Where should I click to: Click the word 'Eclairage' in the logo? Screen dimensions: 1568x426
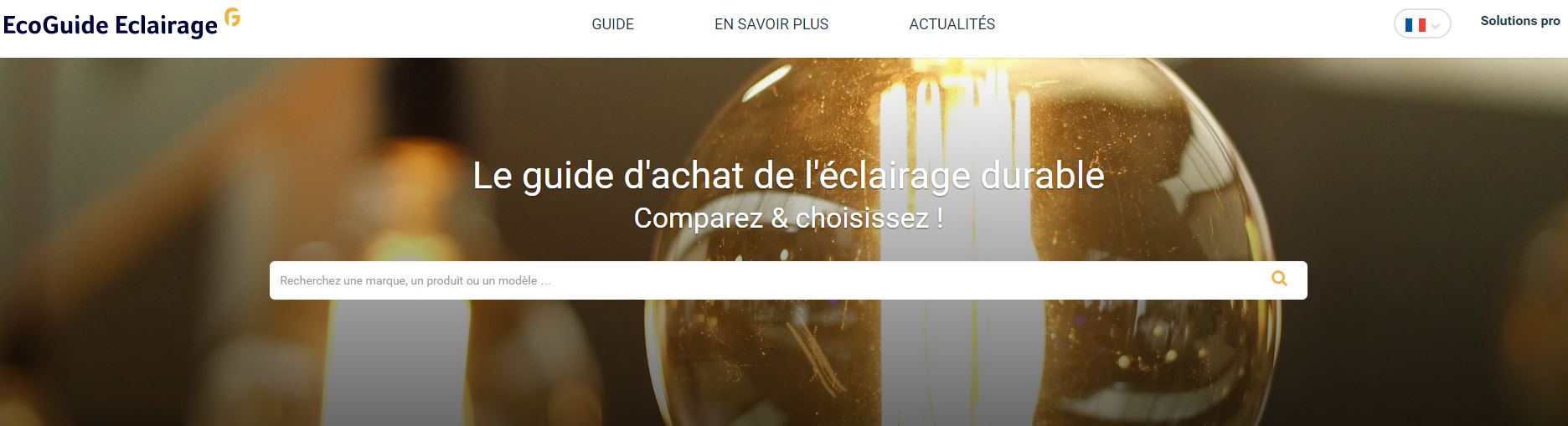click(166, 26)
